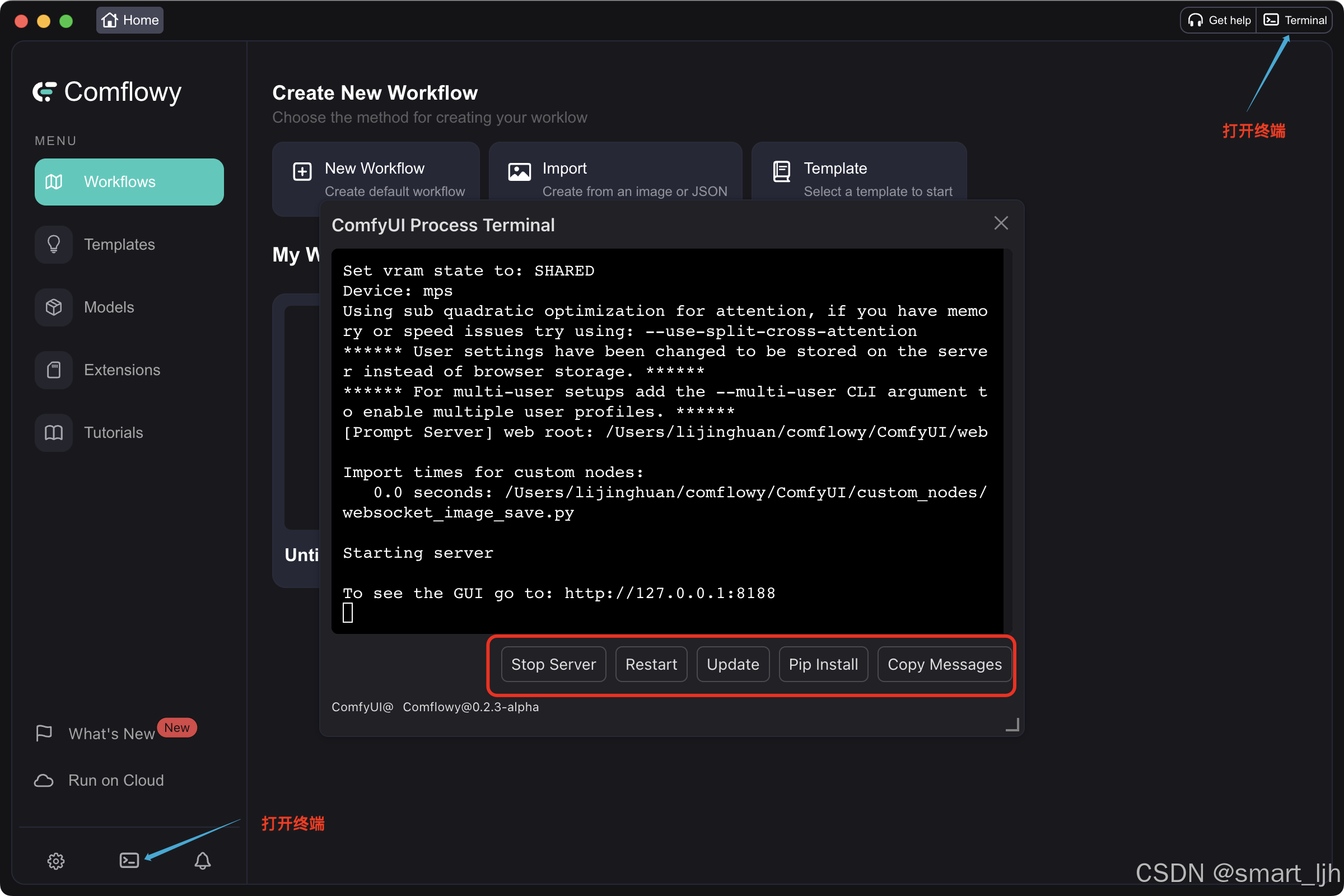Screen dimensions: 1344x896
Task: Click Get help in top bar
Action: pyautogui.click(x=1220, y=20)
